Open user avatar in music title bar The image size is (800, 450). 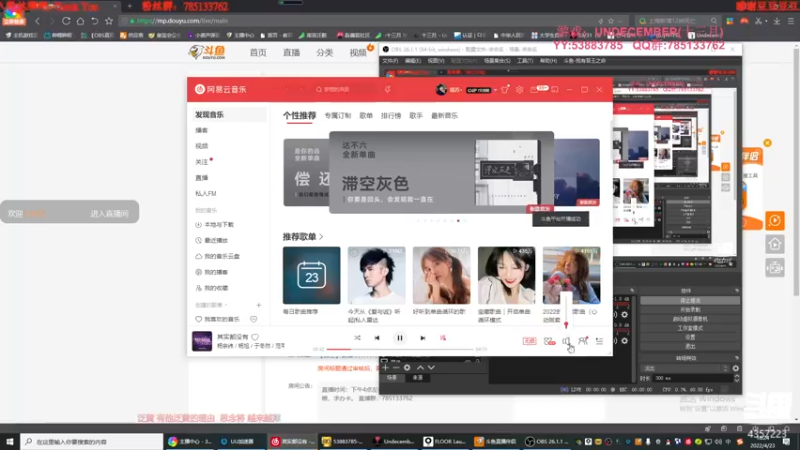coord(441,90)
